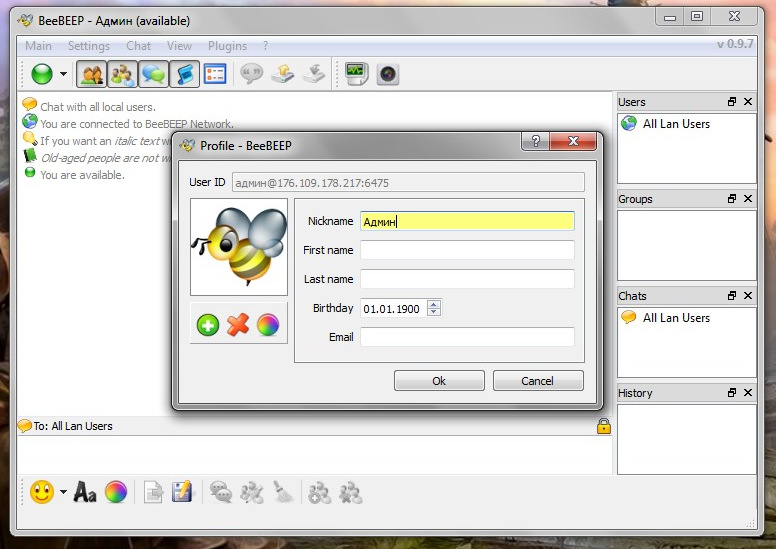Click the First name field
The image size is (776, 549).
[x=467, y=250]
